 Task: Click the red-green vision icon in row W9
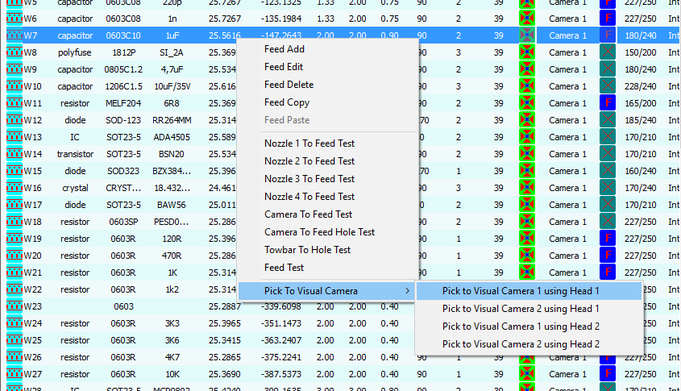(x=527, y=70)
